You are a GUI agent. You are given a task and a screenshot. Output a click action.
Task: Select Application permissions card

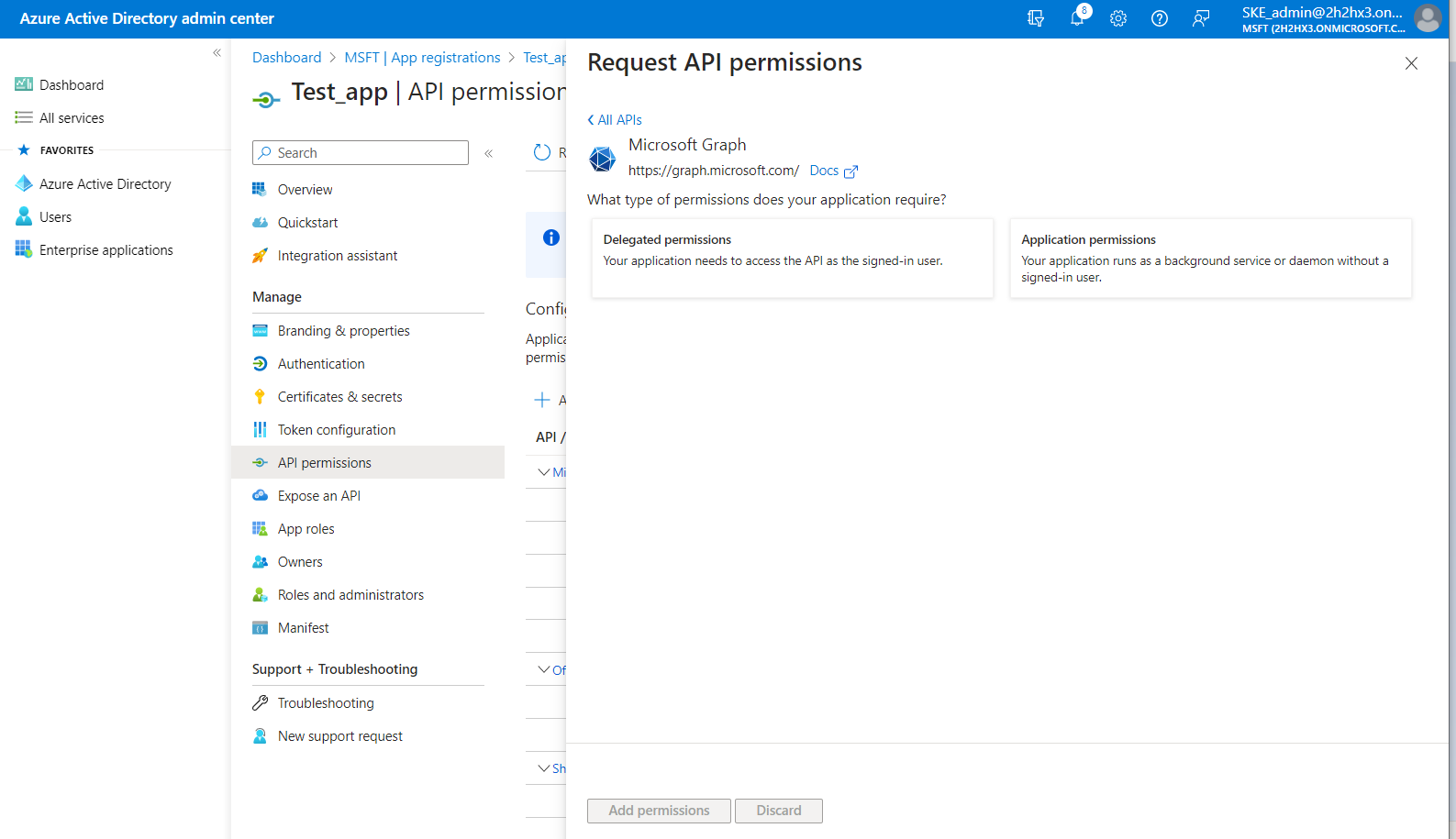(x=1209, y=258)
